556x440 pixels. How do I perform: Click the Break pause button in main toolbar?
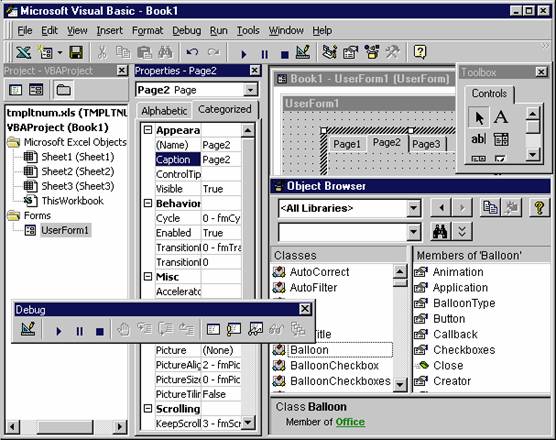click(x=265, y=54)
